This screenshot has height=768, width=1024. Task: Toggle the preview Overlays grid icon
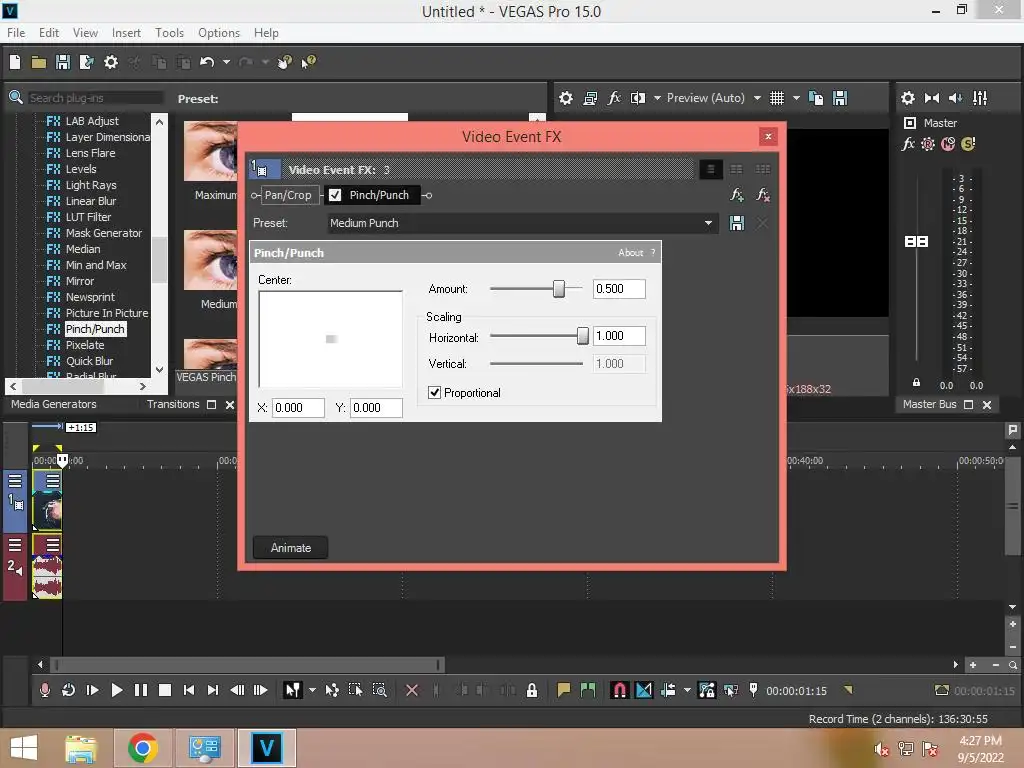click(x=776, y=98)
